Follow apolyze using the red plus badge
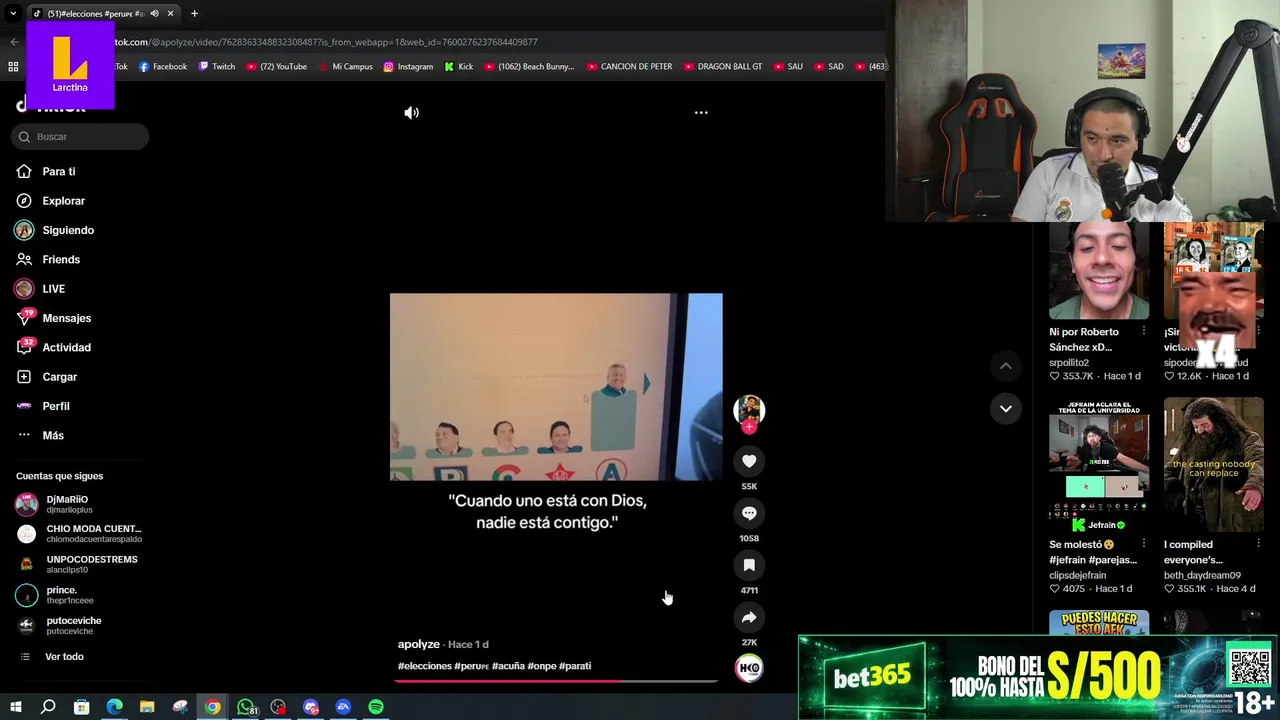Screen dimensions: 1280x720 [749, 427]
